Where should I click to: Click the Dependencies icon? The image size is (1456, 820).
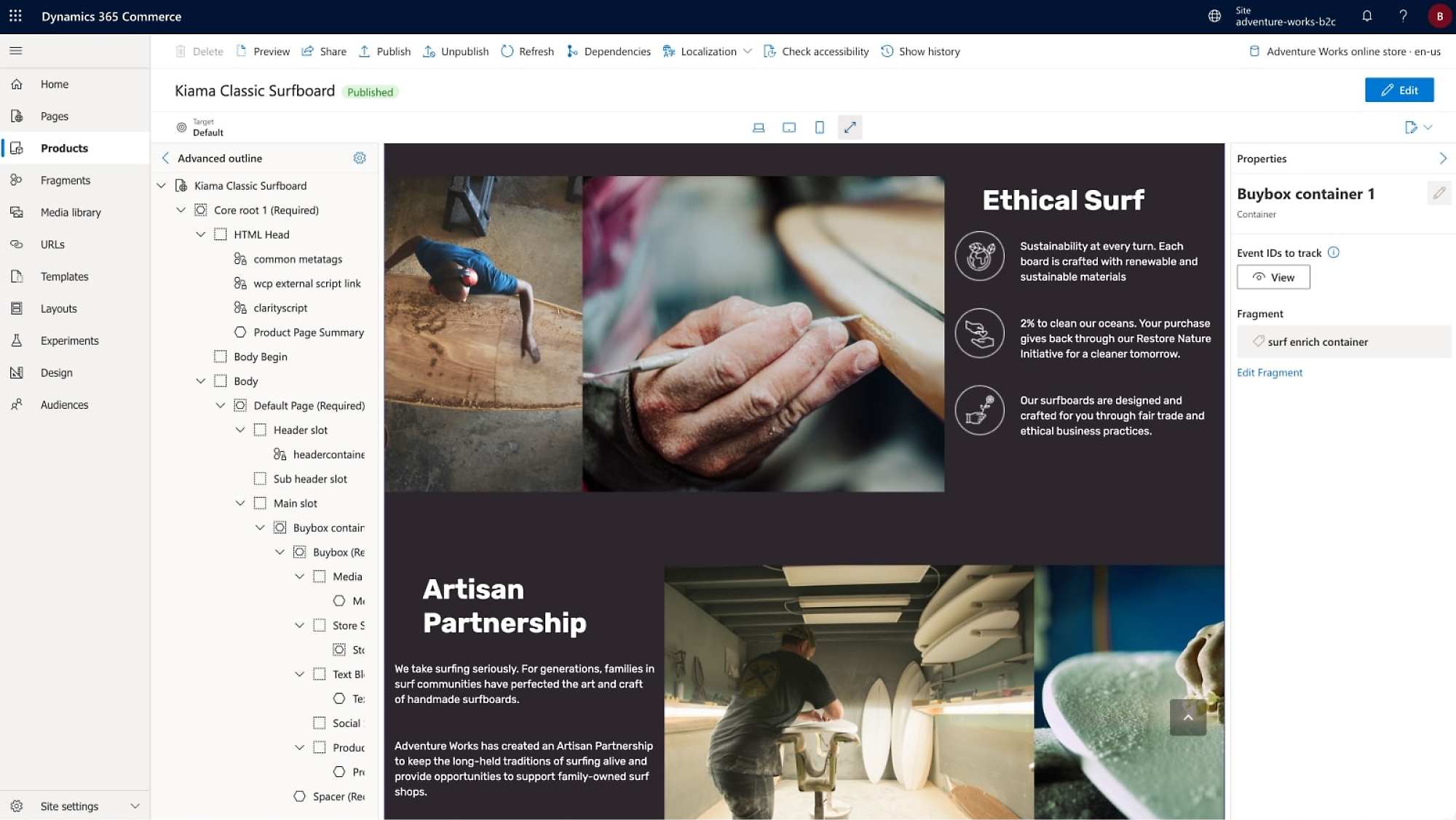point(571,51)
